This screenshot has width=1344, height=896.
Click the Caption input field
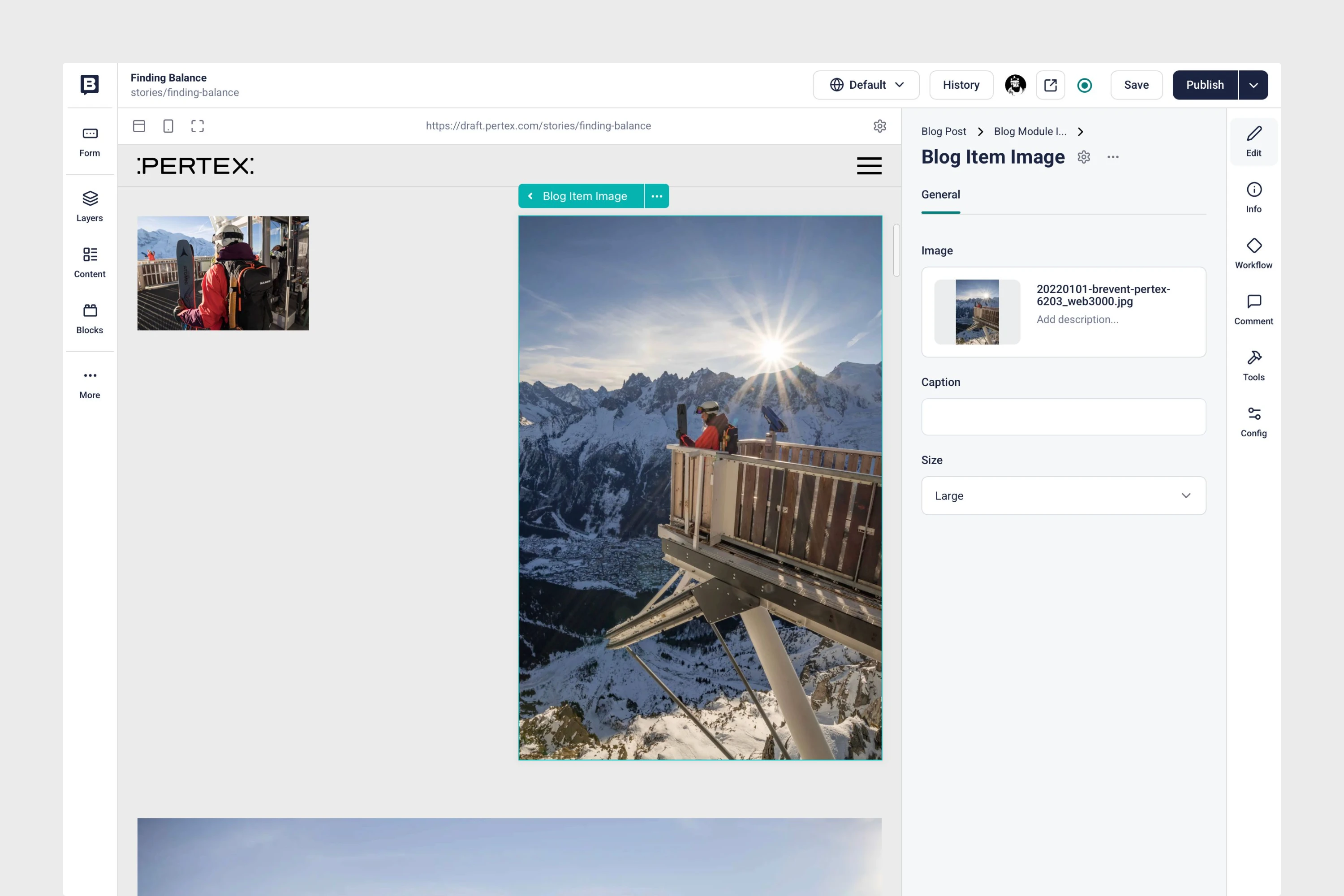click(1063, 417)
